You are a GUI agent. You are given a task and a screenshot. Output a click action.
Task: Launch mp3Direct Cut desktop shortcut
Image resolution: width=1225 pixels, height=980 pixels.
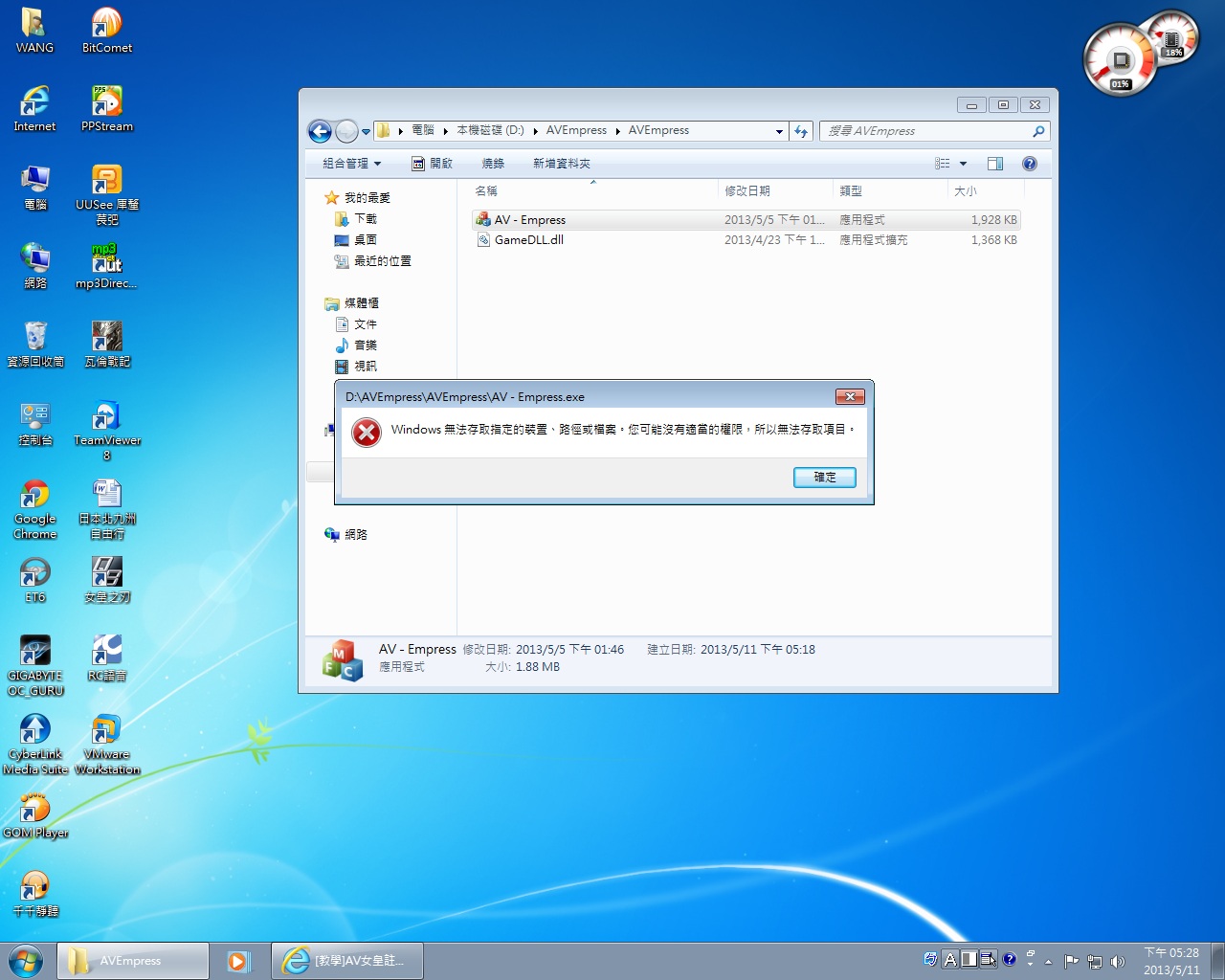[106, 266]
